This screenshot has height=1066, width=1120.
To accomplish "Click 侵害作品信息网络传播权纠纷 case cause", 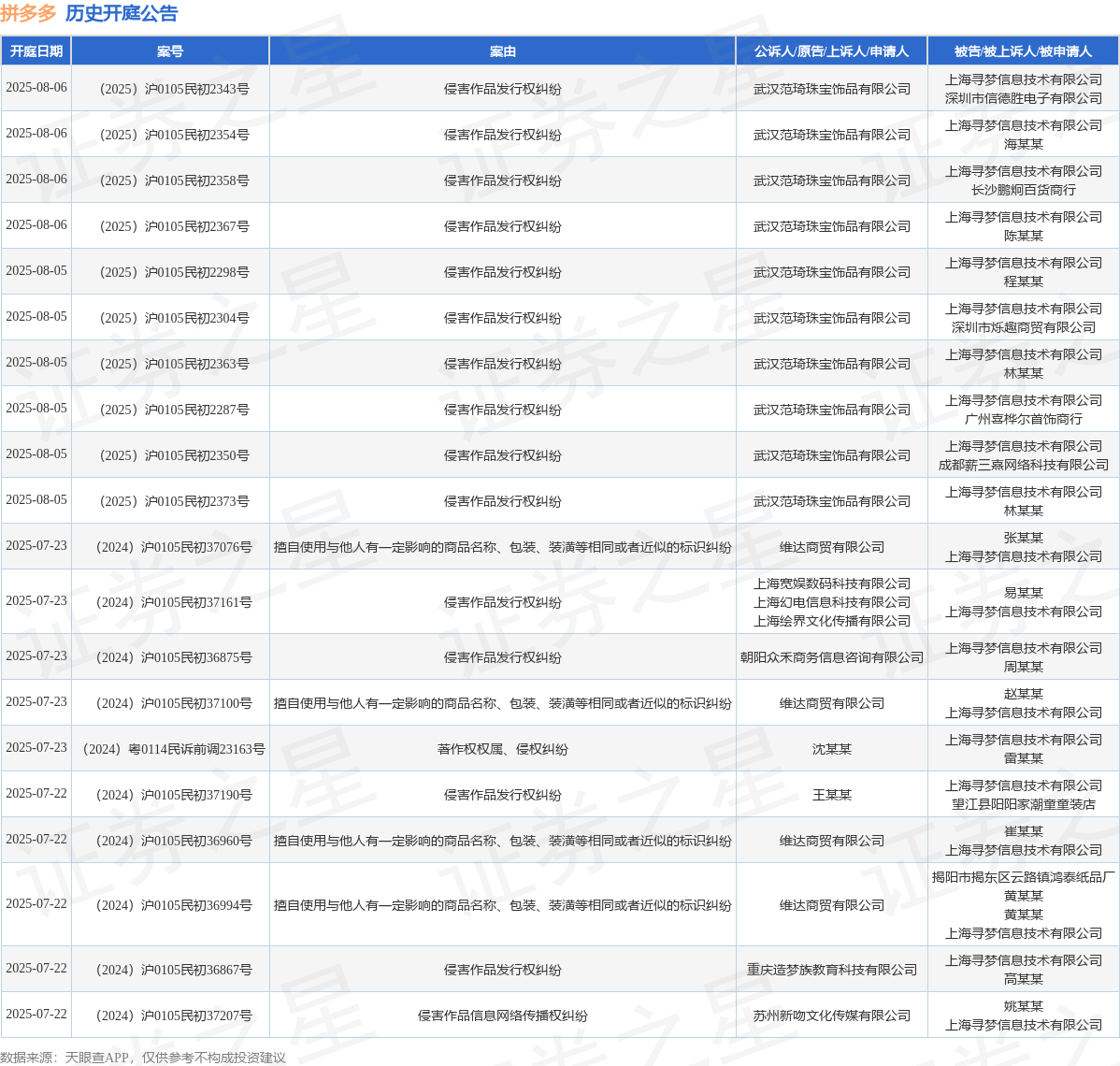I will click(x=502, y=1016).
